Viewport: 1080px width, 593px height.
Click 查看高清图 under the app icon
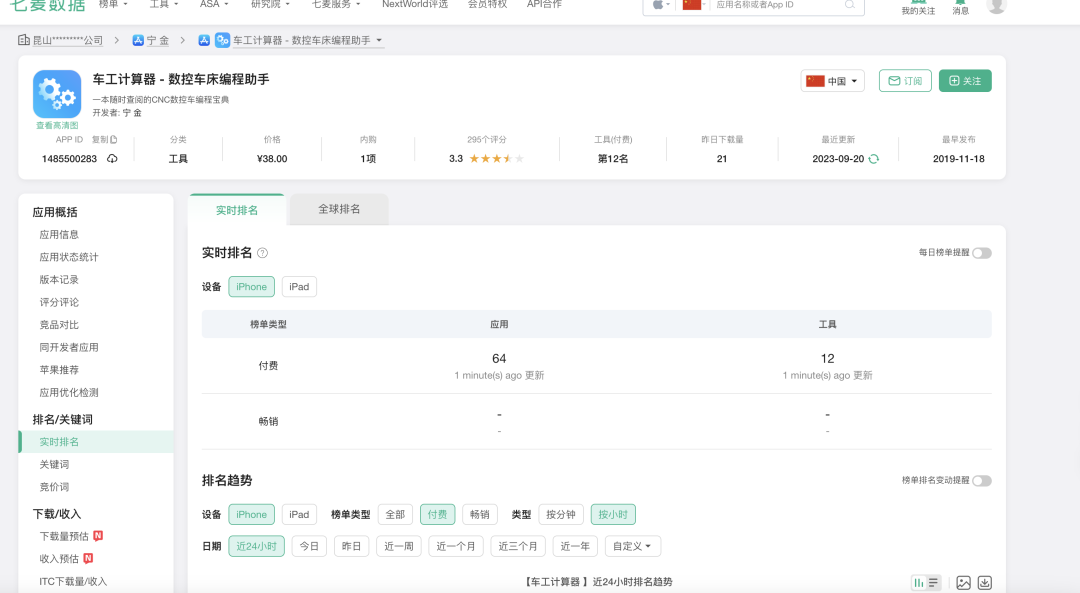tap(57, 125)
